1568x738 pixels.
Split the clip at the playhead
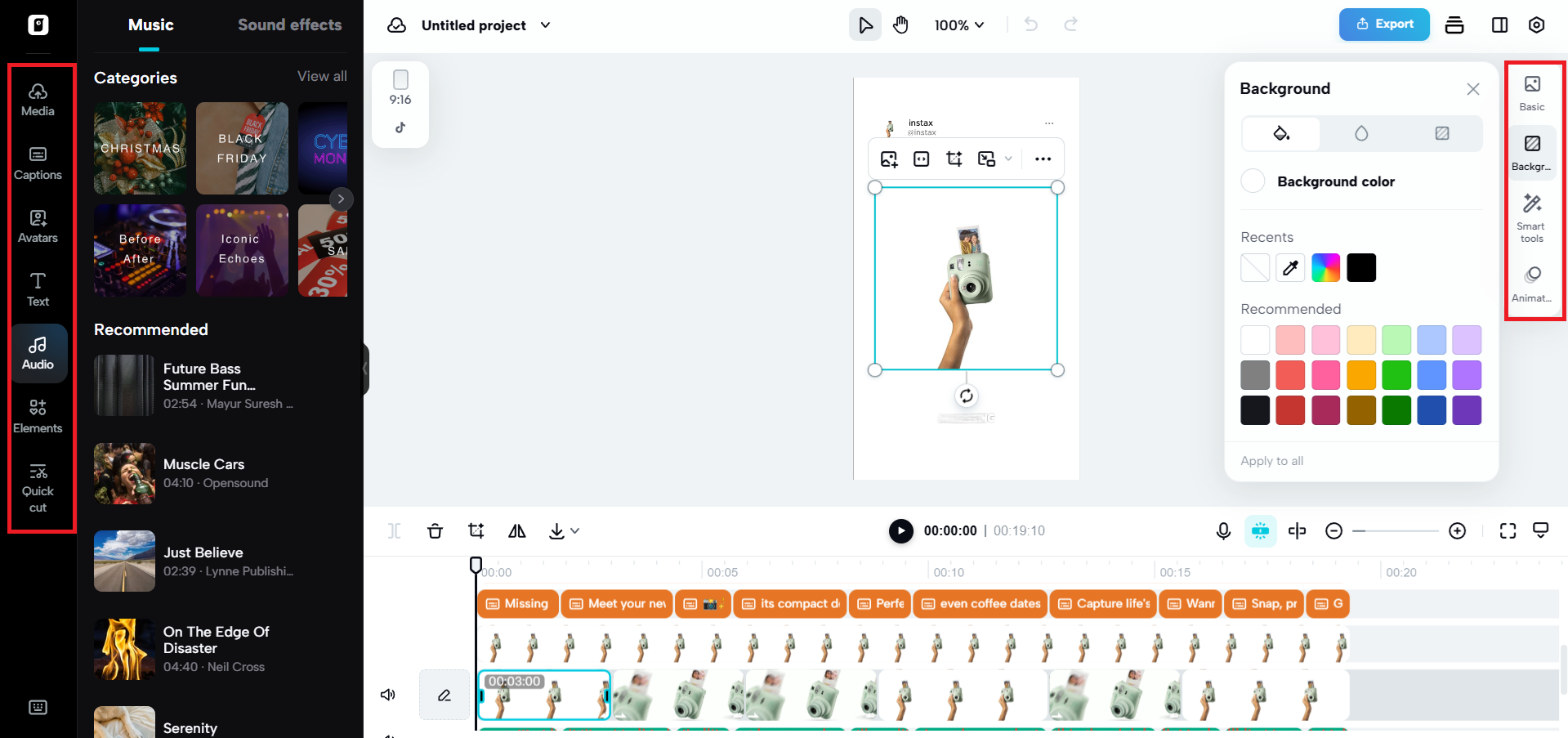point(394,531)
